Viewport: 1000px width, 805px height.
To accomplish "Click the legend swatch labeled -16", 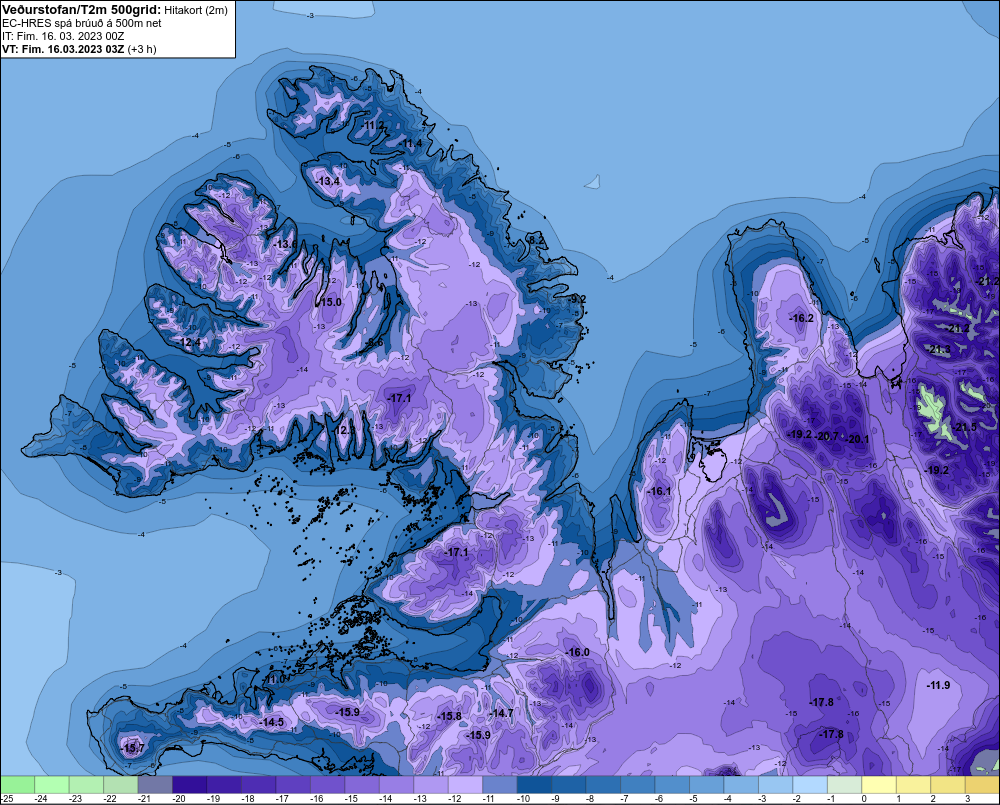I will pyautogui.click(x=327, y=785).
